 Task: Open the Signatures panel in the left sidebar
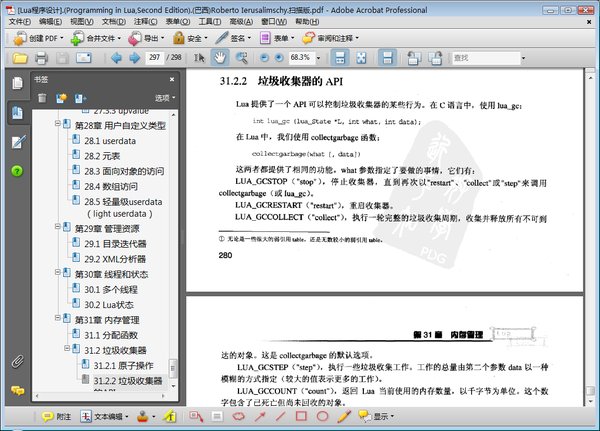(17, 142)
